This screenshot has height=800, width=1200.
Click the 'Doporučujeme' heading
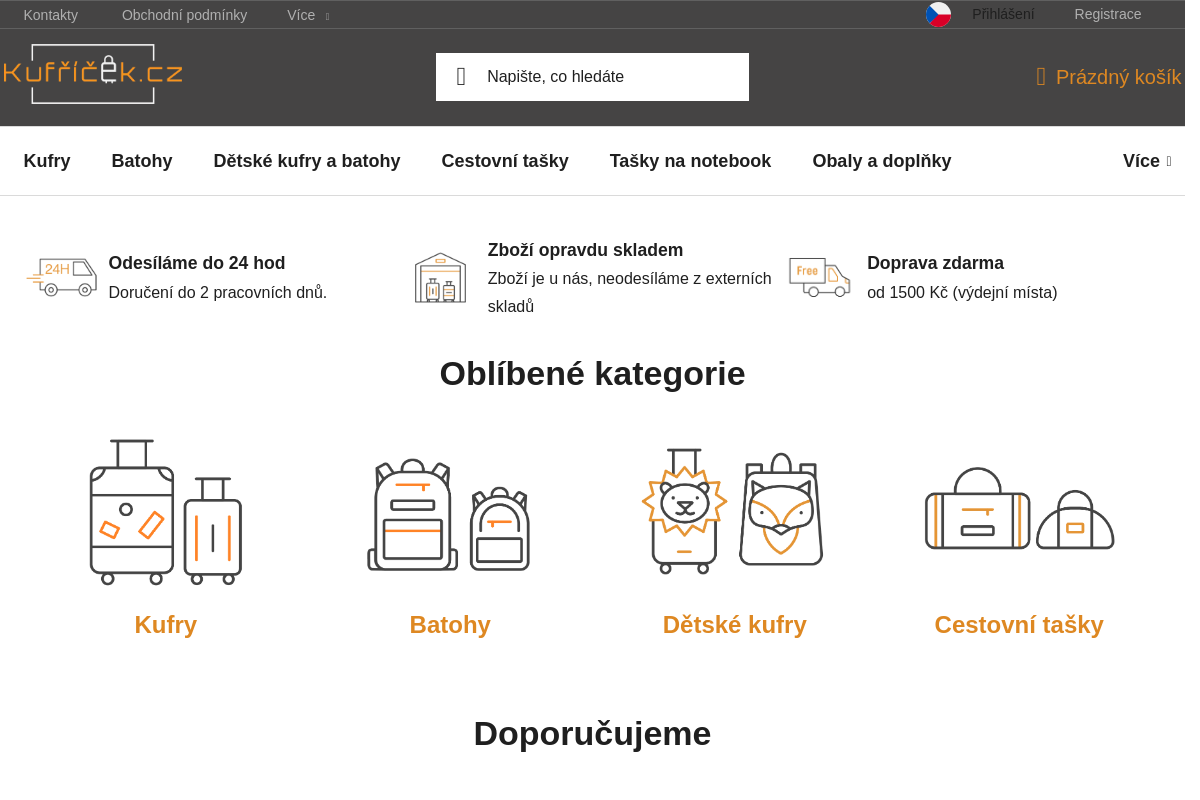point(592,734)
